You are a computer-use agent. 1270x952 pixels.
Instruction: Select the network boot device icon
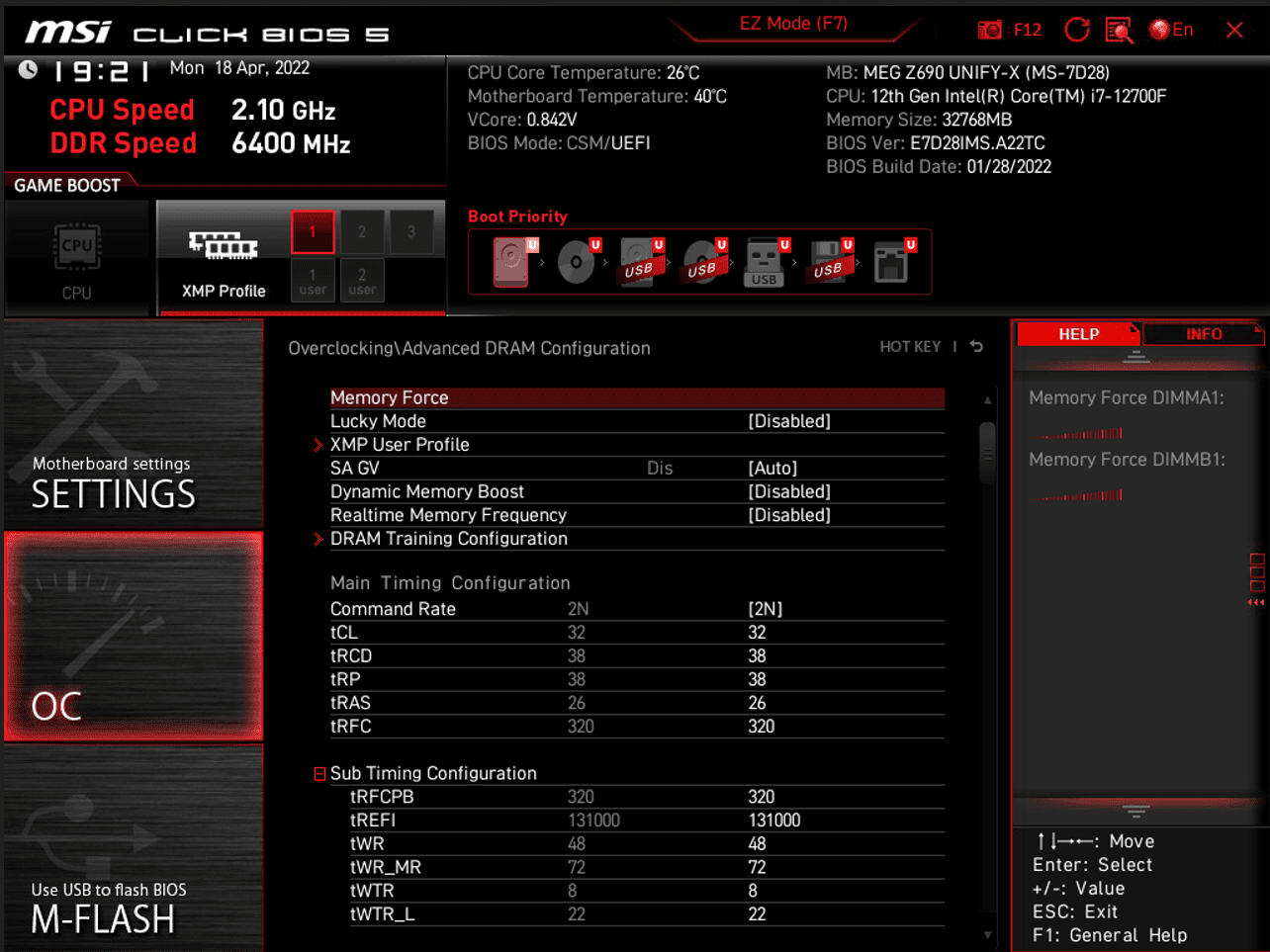click(x=891, y=262)
